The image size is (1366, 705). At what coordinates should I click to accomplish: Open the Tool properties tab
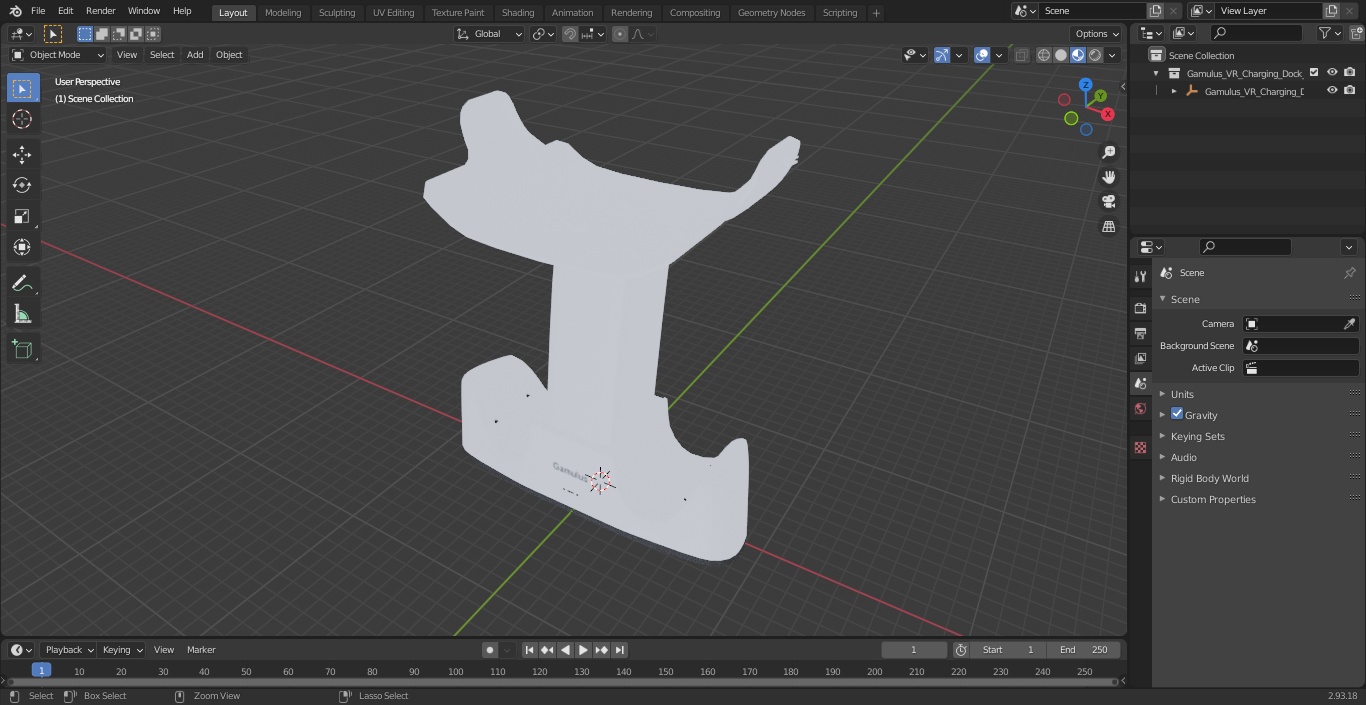[x=1140, y=276]
